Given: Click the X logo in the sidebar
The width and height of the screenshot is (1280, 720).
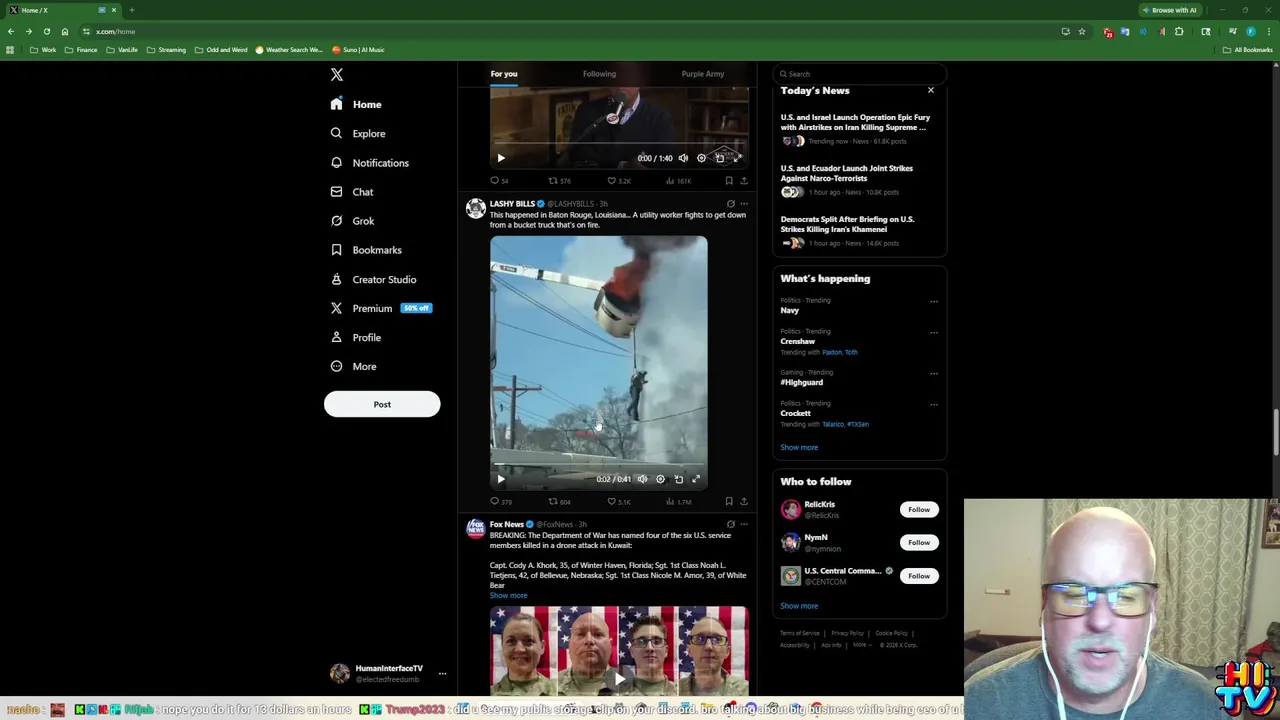Looking at the screenshot, I should click(337, 75).
